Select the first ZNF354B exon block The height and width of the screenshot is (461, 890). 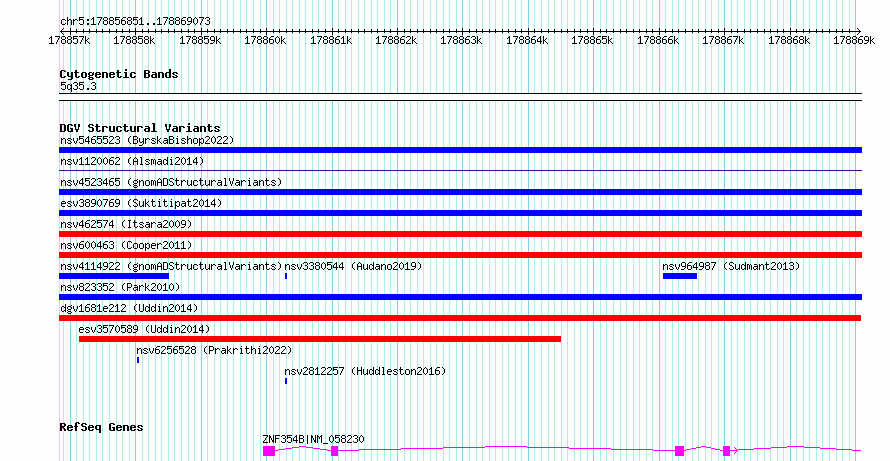pyautogui.click(x=269, y=451)
